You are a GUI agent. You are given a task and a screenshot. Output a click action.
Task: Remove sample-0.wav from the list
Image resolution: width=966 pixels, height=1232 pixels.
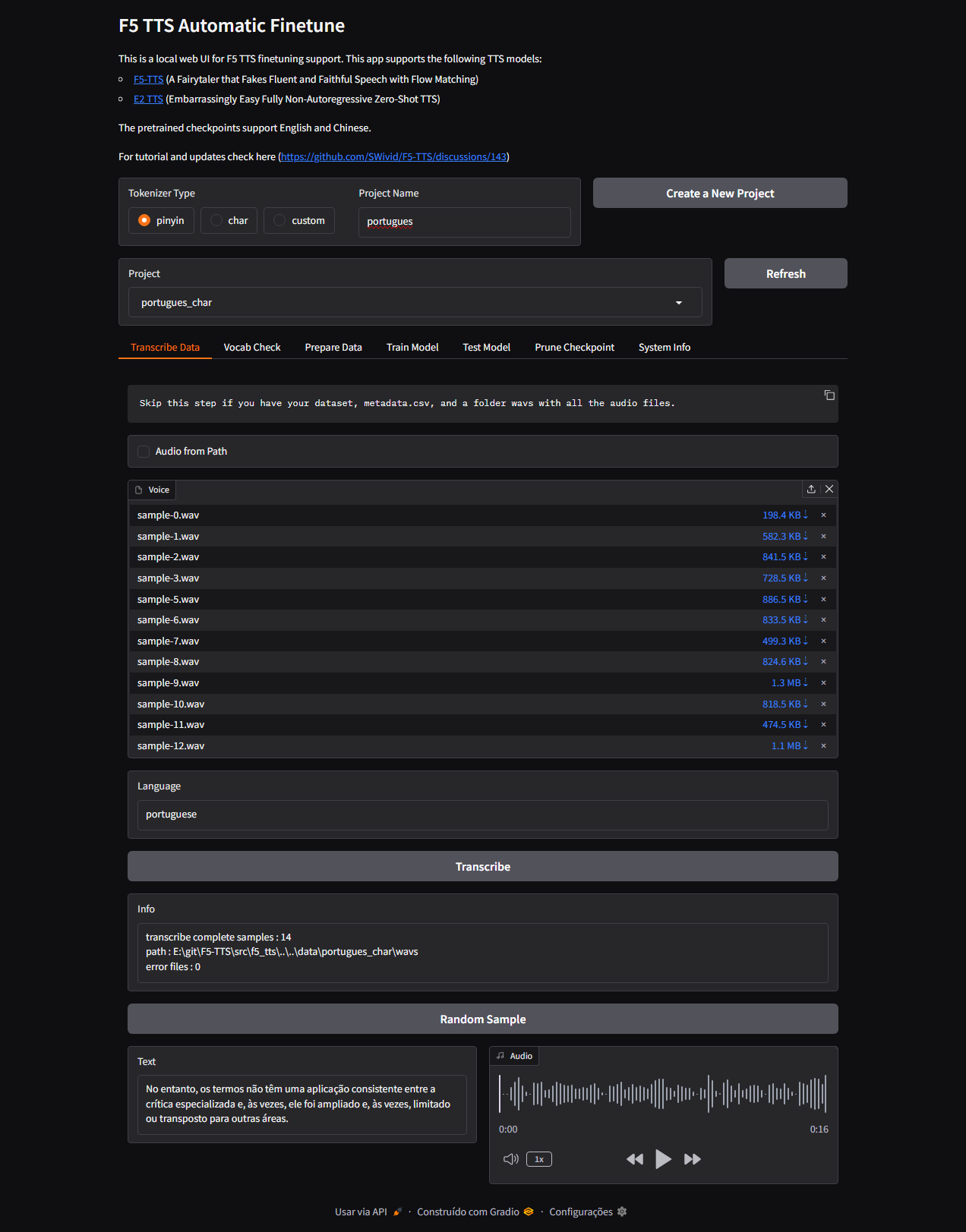pyautogui.click(x=823, y=515)
